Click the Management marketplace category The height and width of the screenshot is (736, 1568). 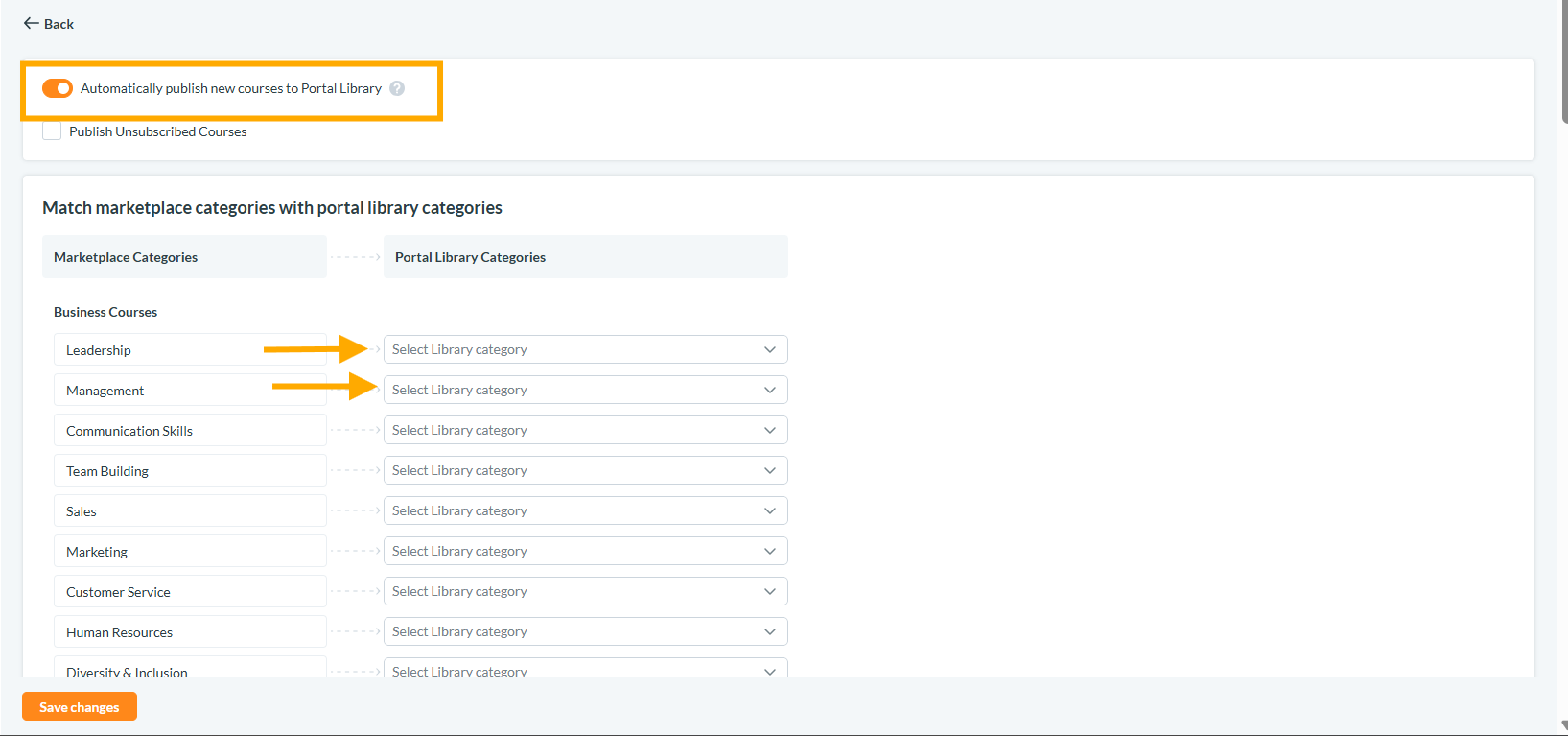pos(190,390)
